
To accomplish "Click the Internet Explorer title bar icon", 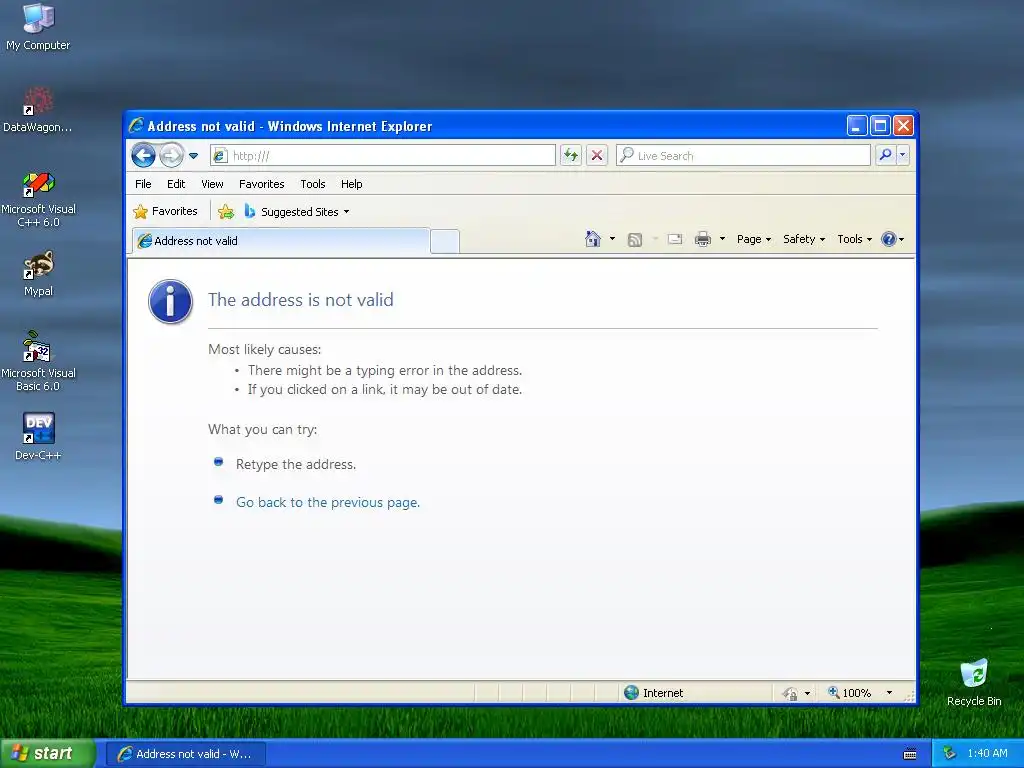I will coord(136,125).
